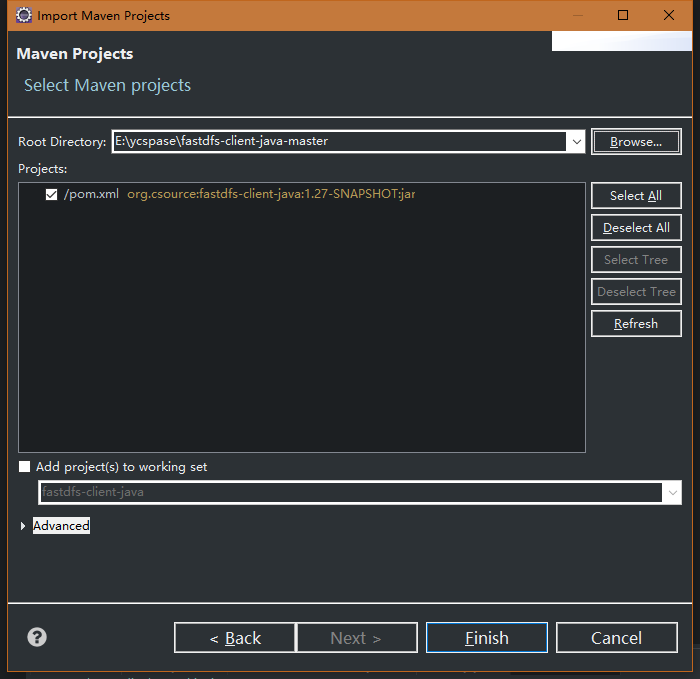The width and height of the screenshot is (700, 679).
Task: Cancel the Import Maven Projects dialog
Action: point(617,637)
